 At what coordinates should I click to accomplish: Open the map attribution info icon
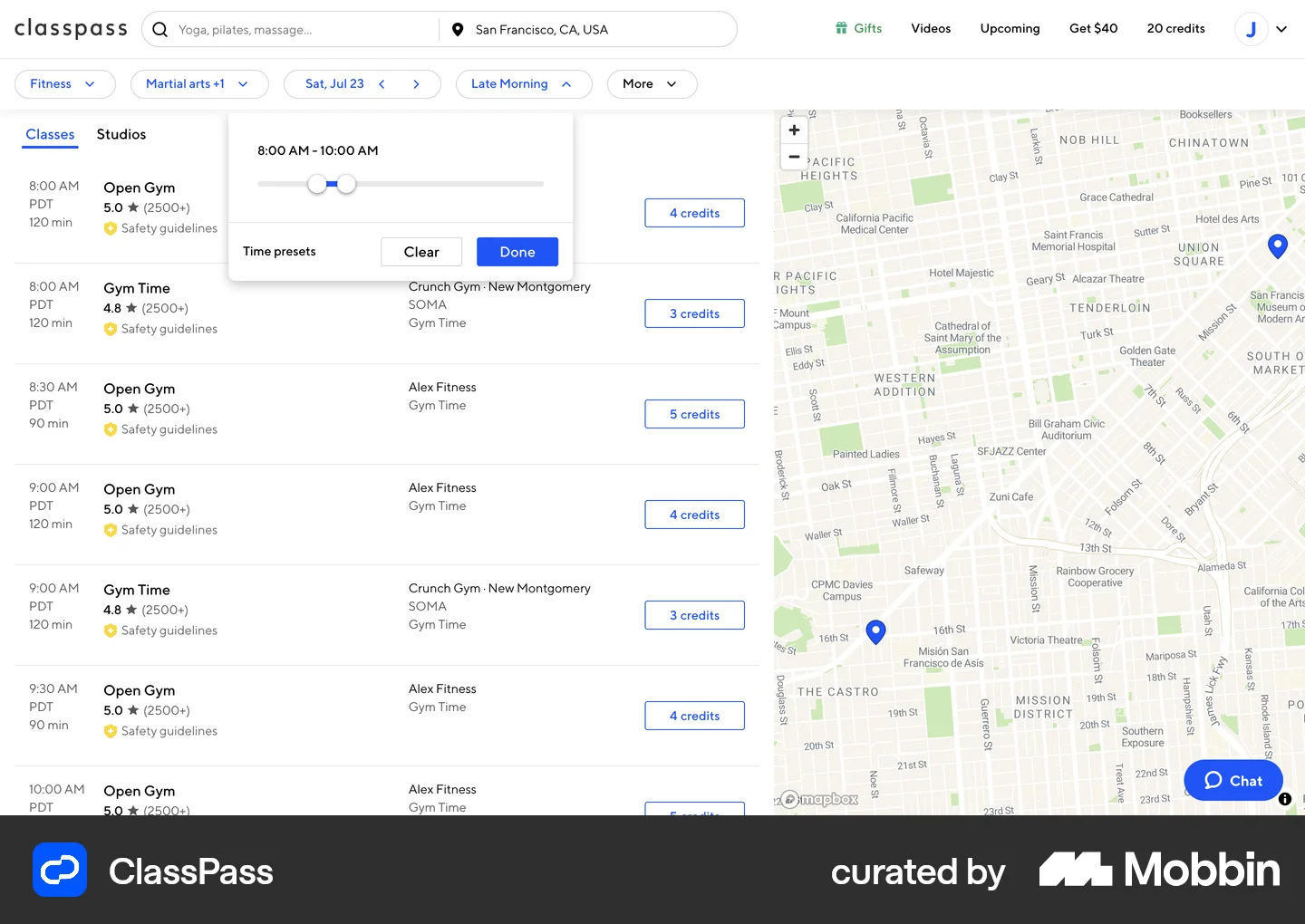(1285, 799)
